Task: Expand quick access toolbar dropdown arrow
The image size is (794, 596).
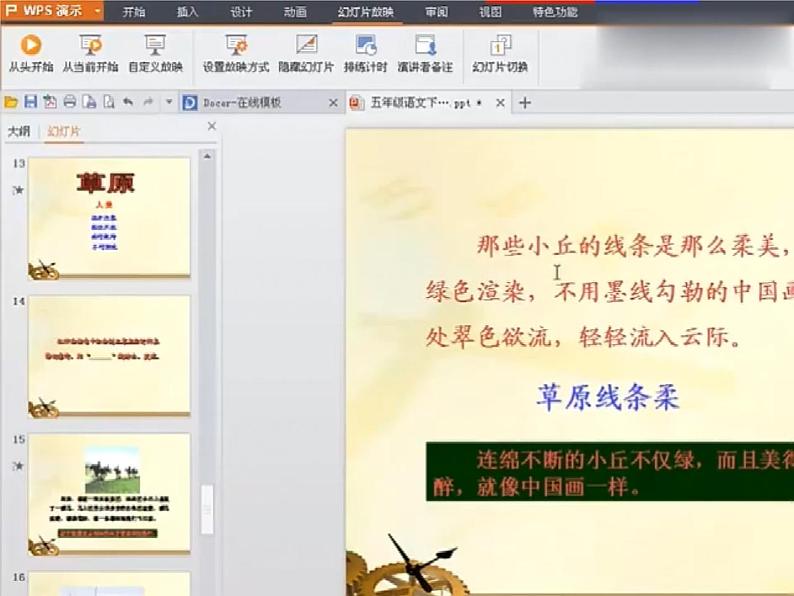Action: 169,102
